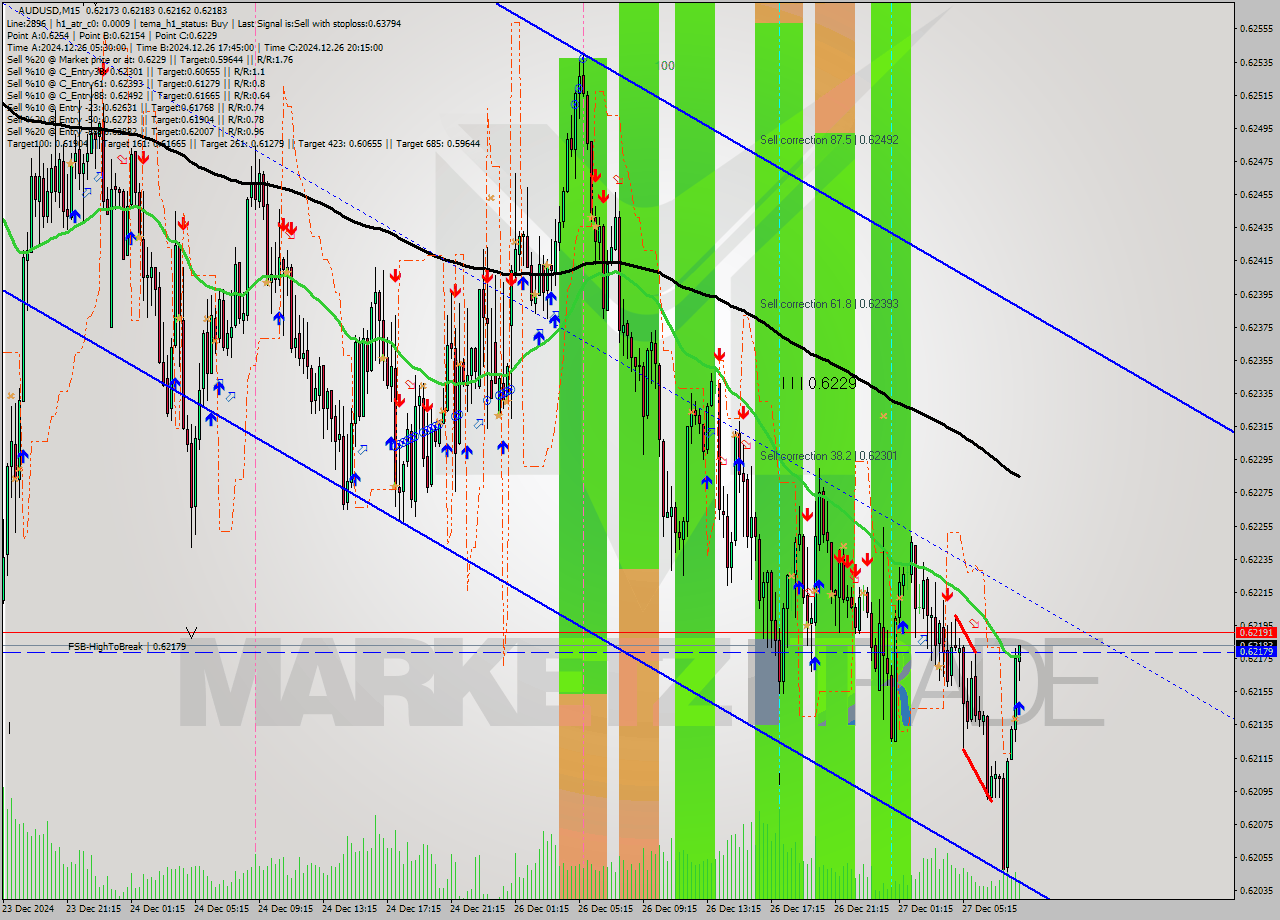Click the '24 Dec 17:15' time axis label
The height and width of the screenshot is (920, 1280).
(x=414, y=909)
